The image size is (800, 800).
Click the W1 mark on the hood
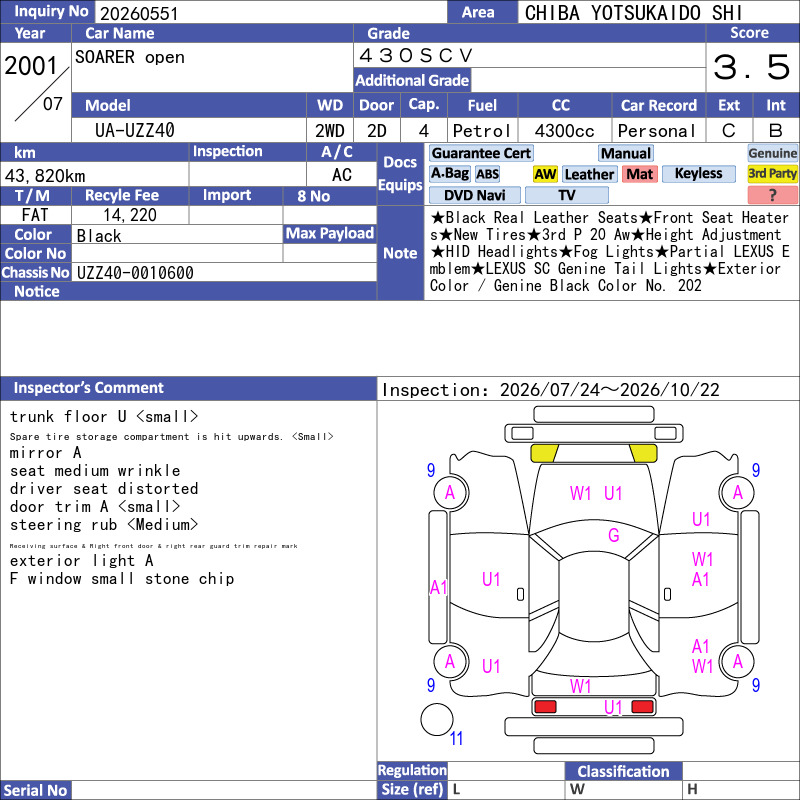click(x=580, y=493)
